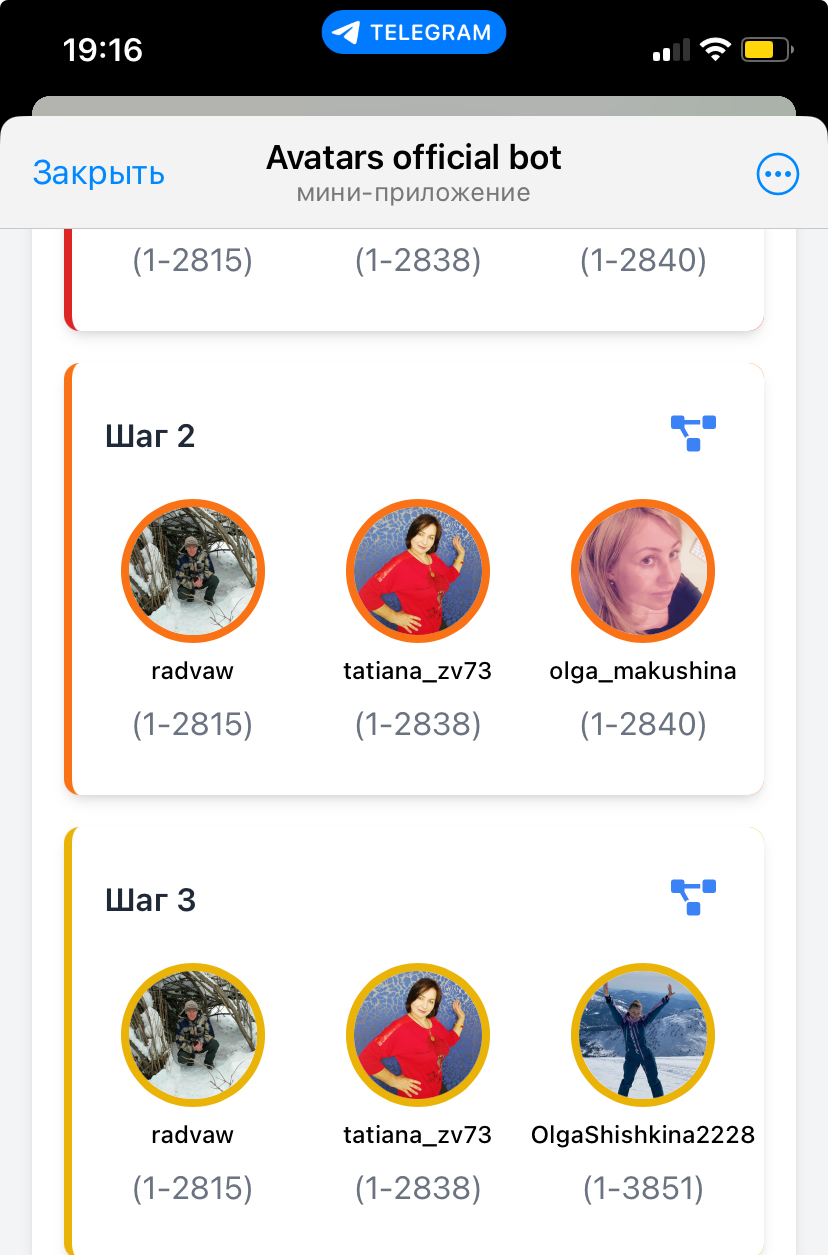
Task: Select radvaw username under Шаг 2
Action: (193, 671)
